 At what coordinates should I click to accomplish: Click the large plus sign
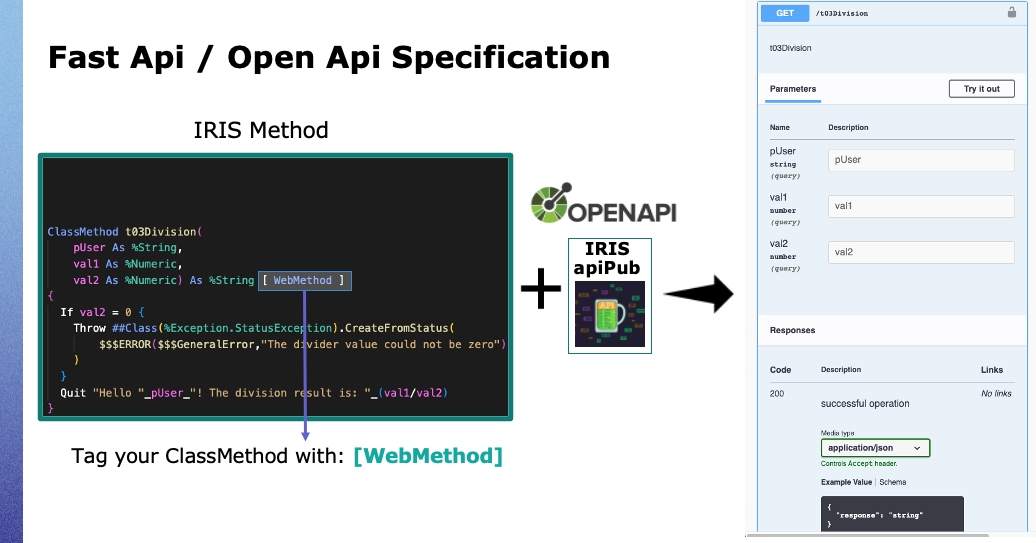pos(541,291)
